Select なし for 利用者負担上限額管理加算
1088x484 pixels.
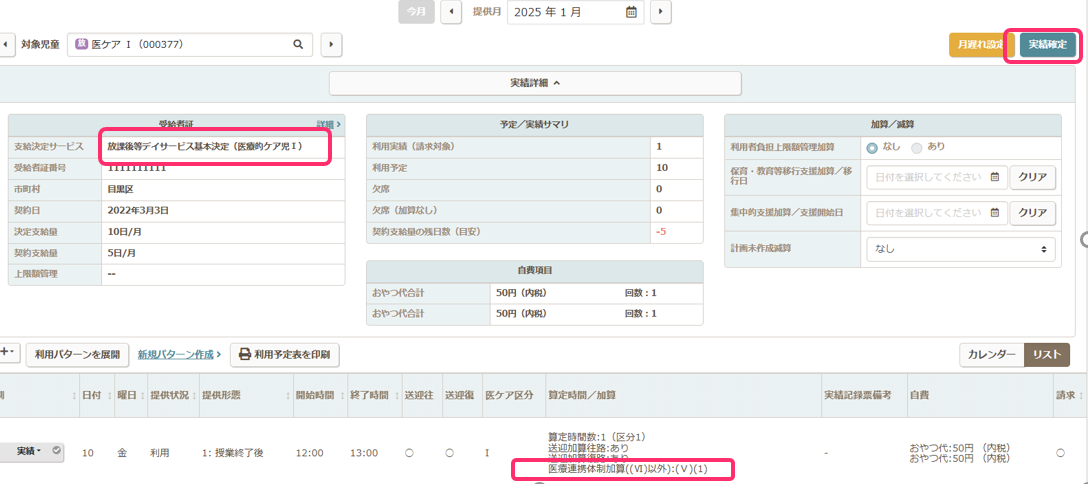coord(872,147)
